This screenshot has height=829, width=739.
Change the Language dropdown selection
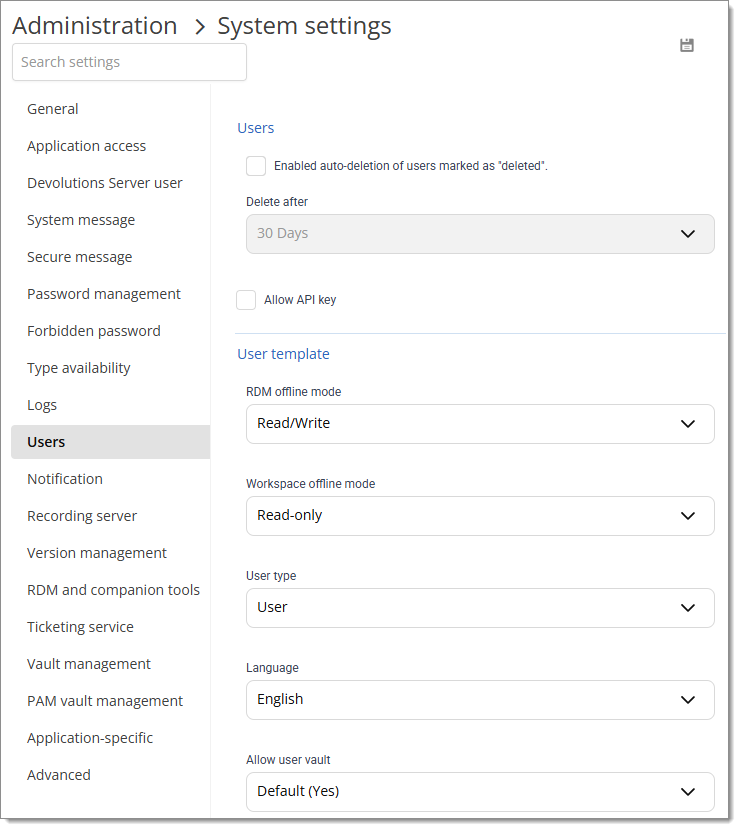(x=480, y=700)
